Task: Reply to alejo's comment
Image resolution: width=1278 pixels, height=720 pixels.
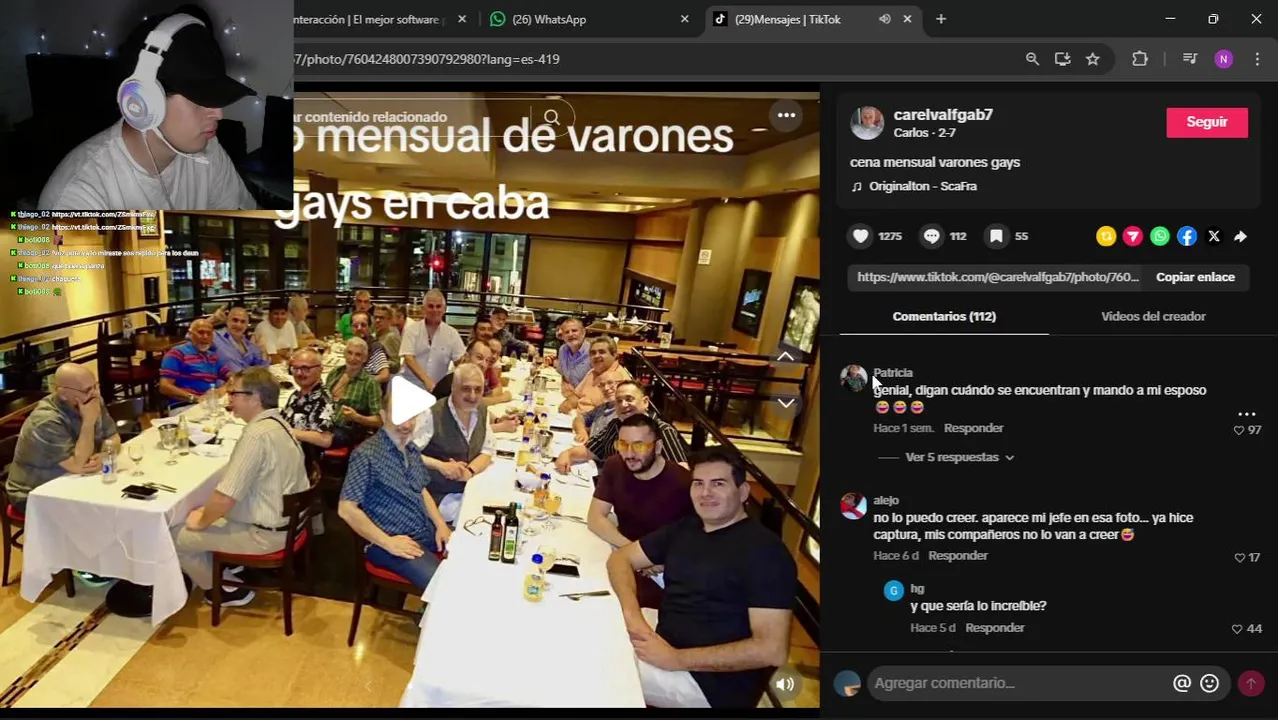Action: tap(957, 555)
